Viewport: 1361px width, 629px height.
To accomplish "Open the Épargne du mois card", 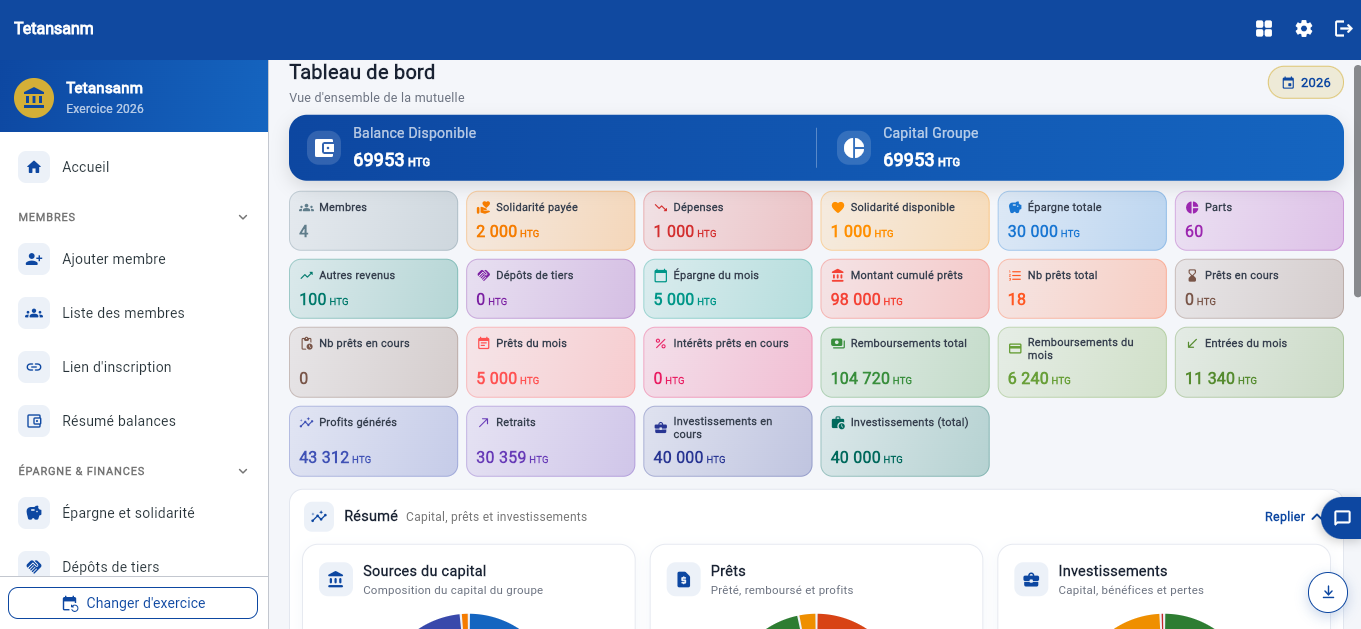I will (x=728, y=289).
